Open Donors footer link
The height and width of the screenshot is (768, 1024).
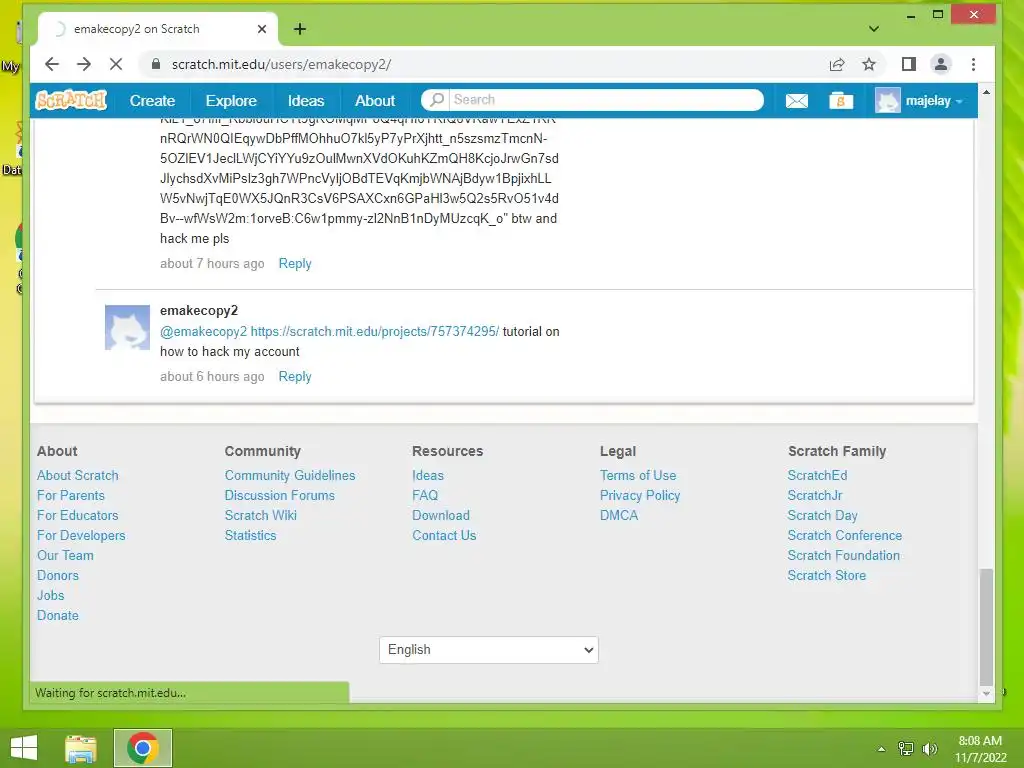(57, 575)
